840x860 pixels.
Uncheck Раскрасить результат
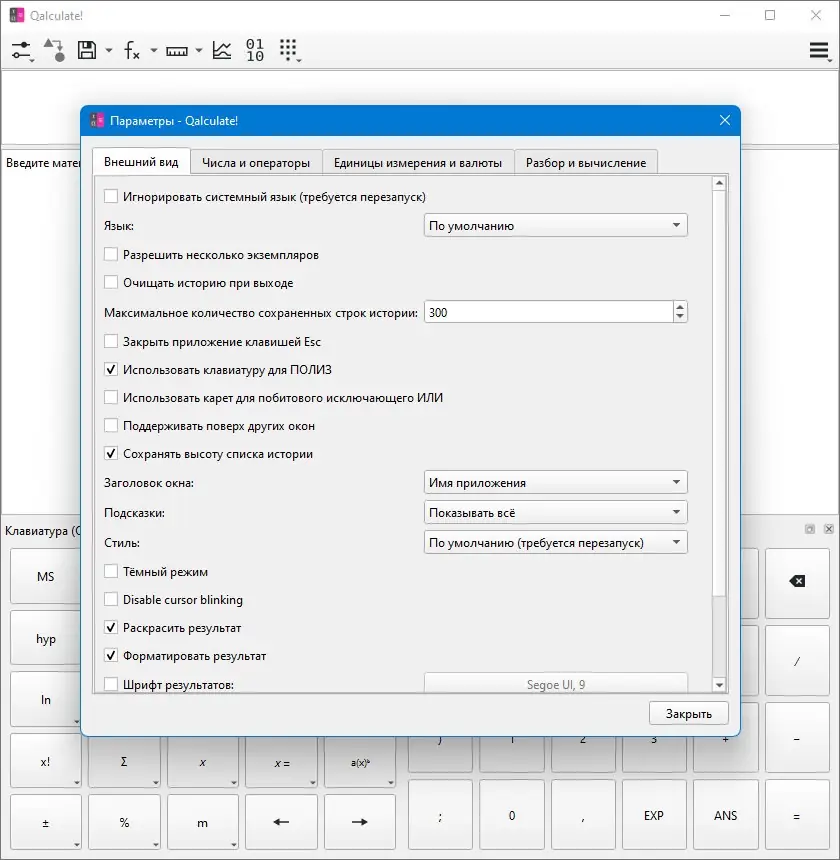111,627
